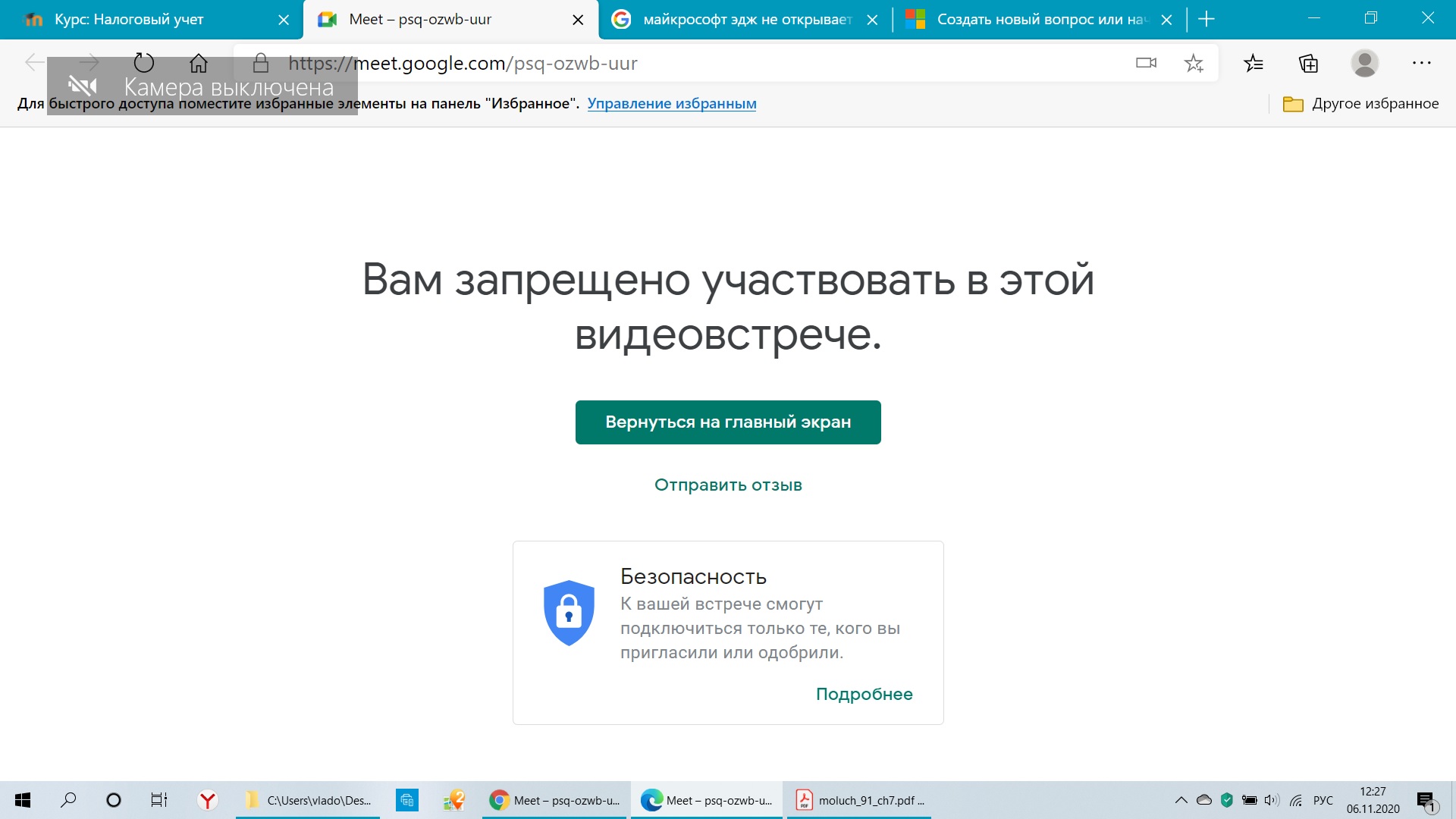Viewport: 1456px width, 819px height.
Task: Click the colorful app icon next to the Microsoft Store icon on the taskbar
Action: pyautogui.click(x=453, y=800)
